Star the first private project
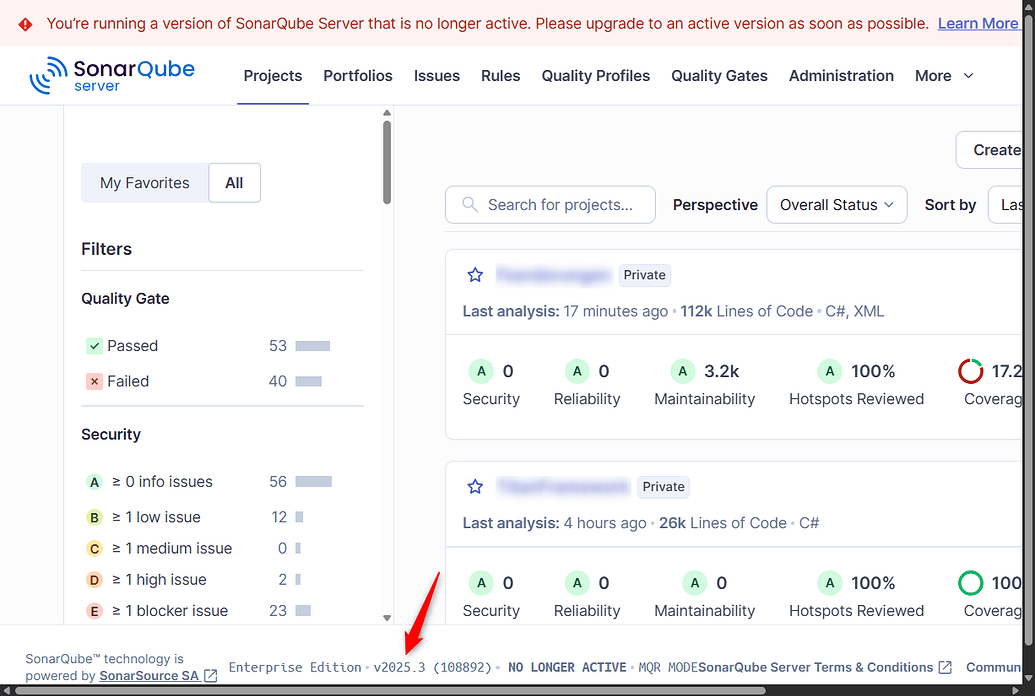 (x=475, y=274)
